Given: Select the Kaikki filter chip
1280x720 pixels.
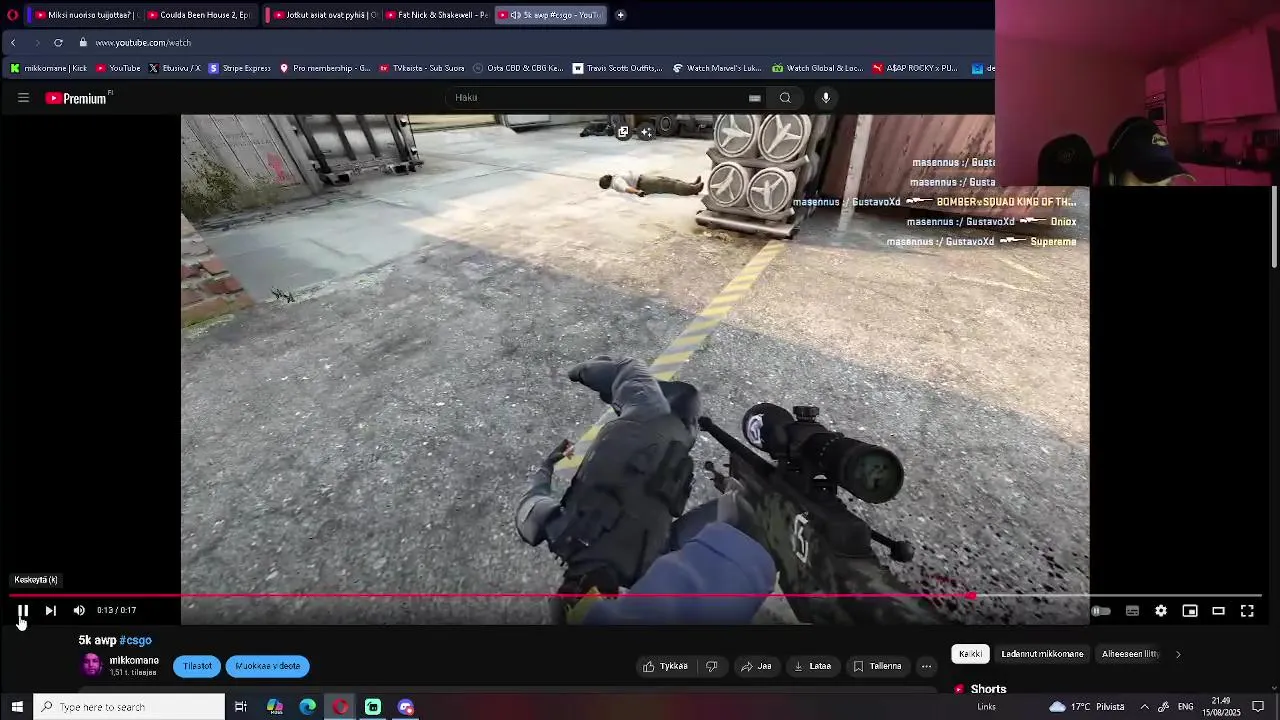Looking at the screenshot, I should pyautogui.click(x=970, y=654).
